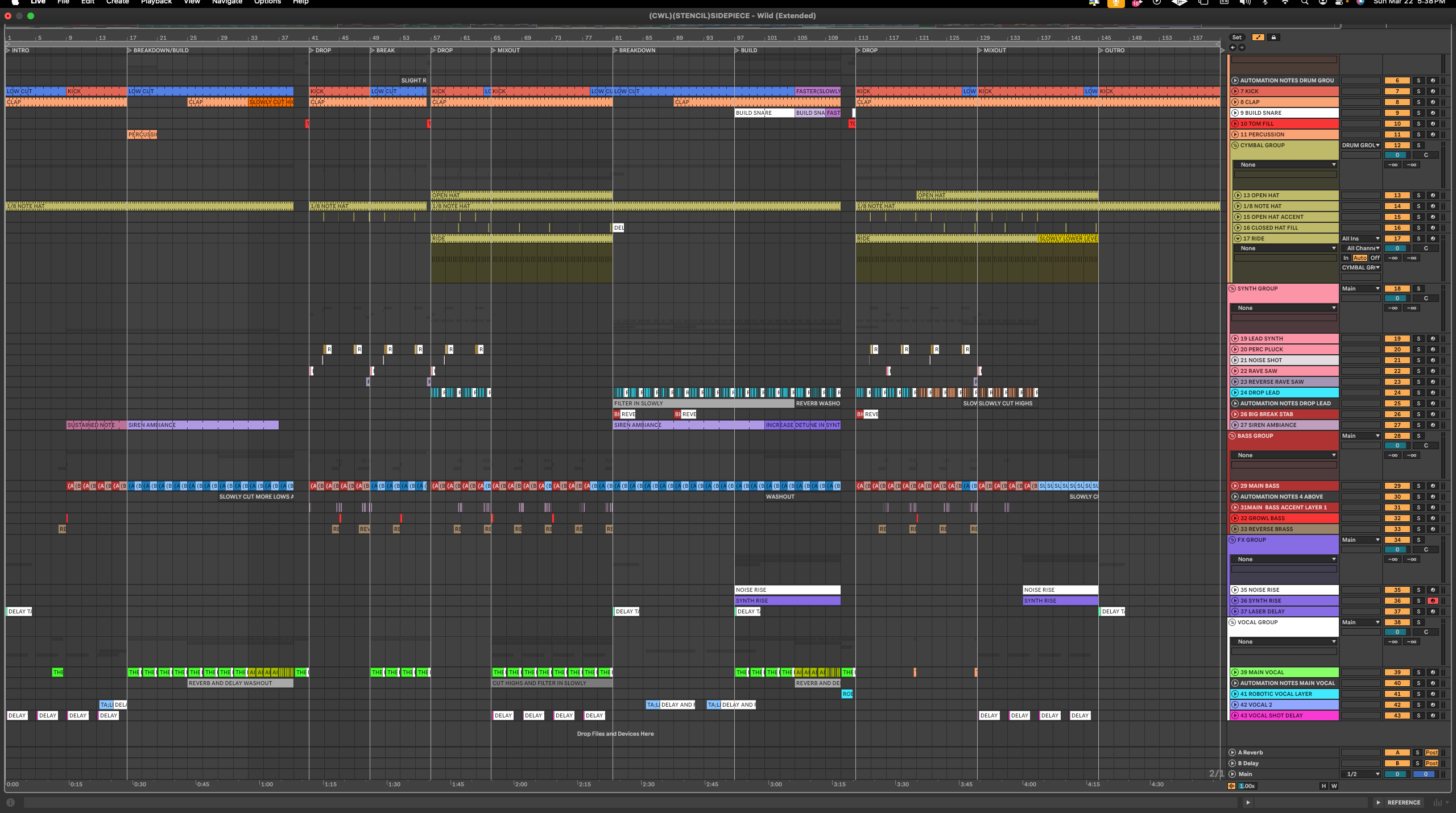Adjust Main track volume slider

pyautogui.click(x=1397, y=774)
